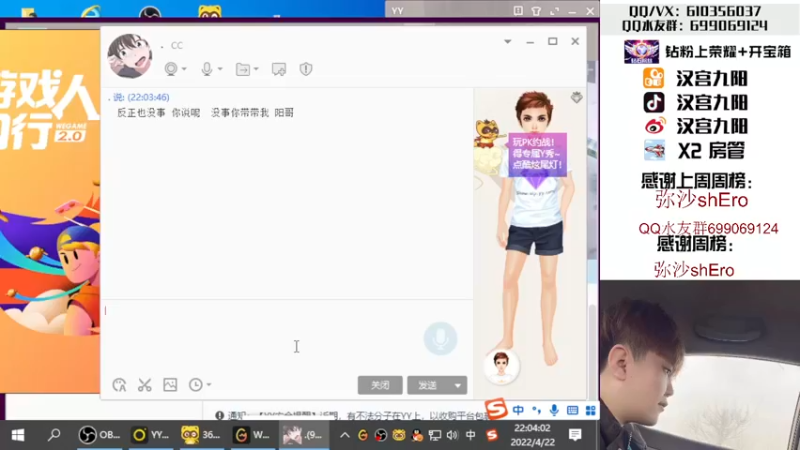Image resolution: width=800 pixels, height=450 pixels.
Task: Select the active chat taskbar button
Action: click(303, 435)
